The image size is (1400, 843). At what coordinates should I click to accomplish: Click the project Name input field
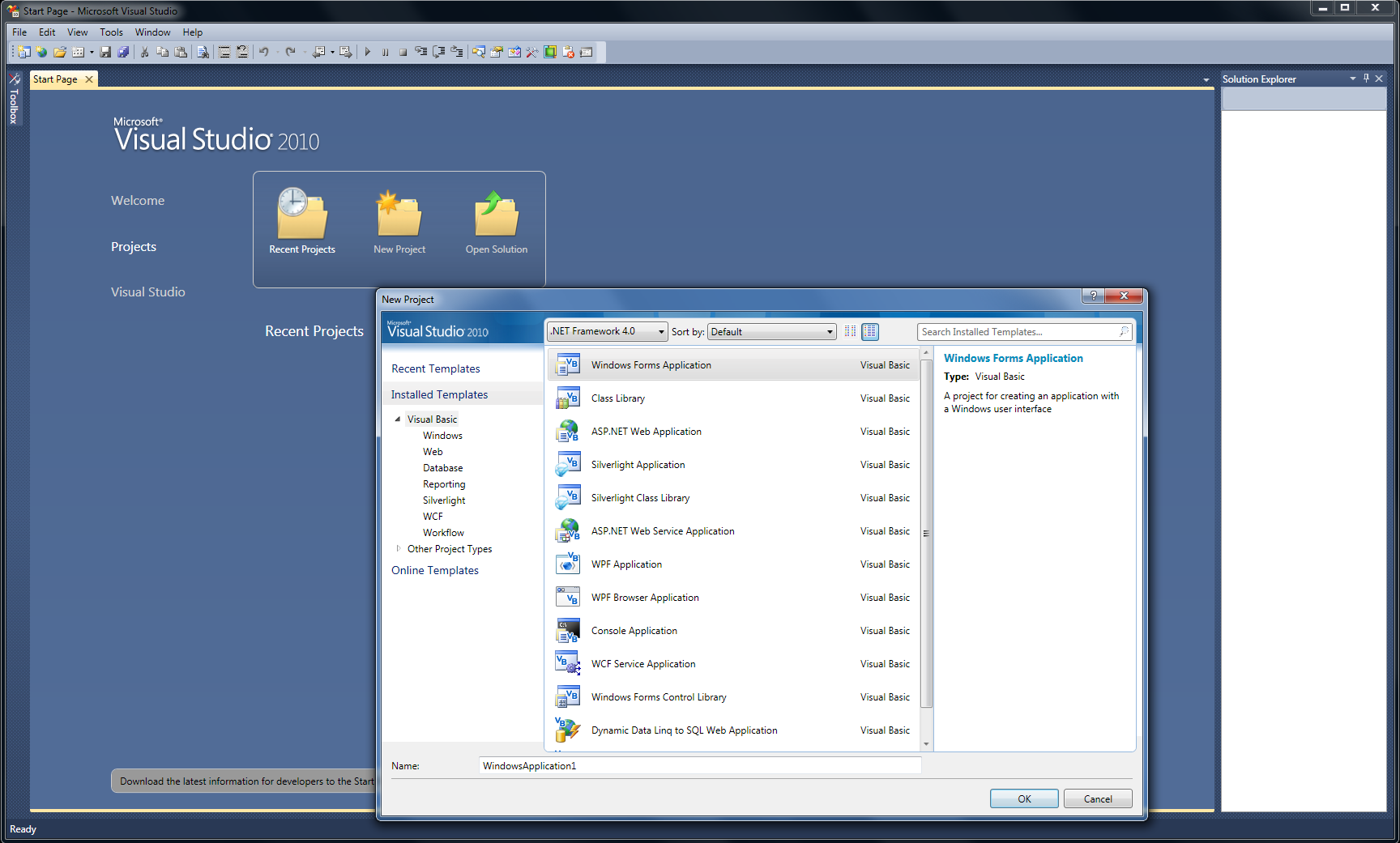pos(700,765)
